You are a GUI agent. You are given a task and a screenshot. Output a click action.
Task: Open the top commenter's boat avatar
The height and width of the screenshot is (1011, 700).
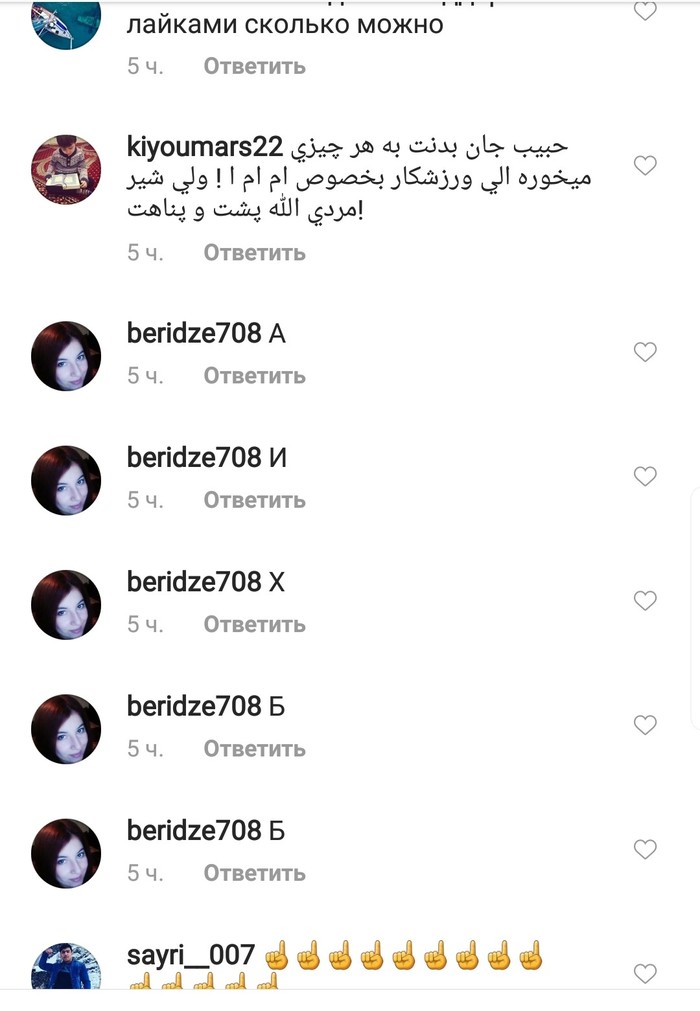pyautogui.click(x=66, y=25)
